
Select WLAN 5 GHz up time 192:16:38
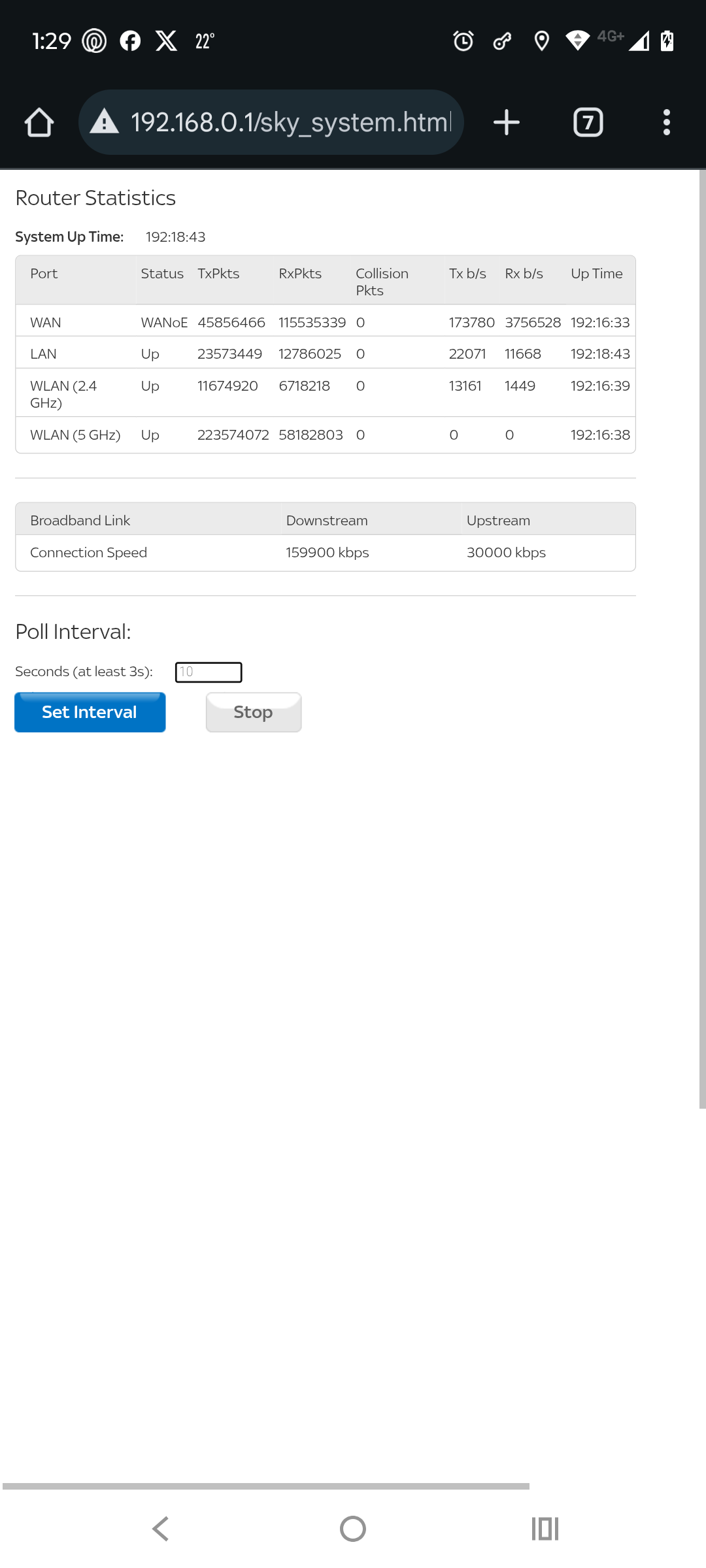tap(600, 435)
